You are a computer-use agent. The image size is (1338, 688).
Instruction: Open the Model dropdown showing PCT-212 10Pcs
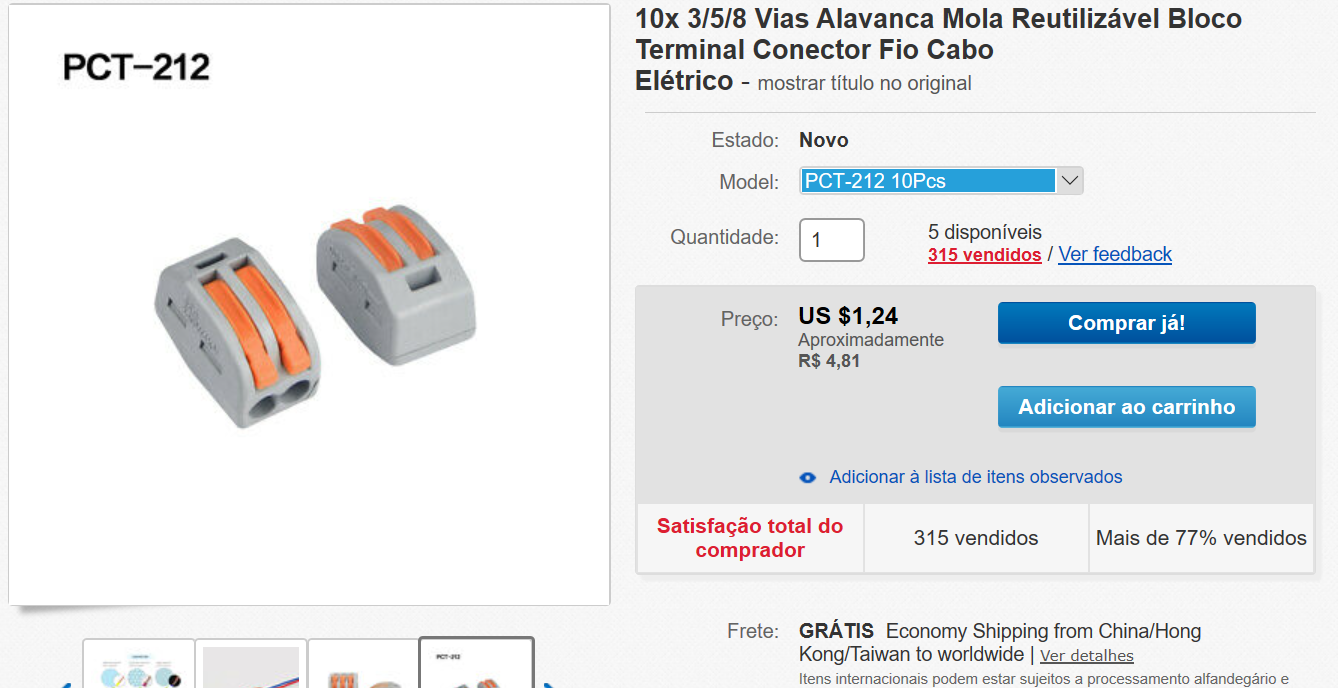click(928, 181)
